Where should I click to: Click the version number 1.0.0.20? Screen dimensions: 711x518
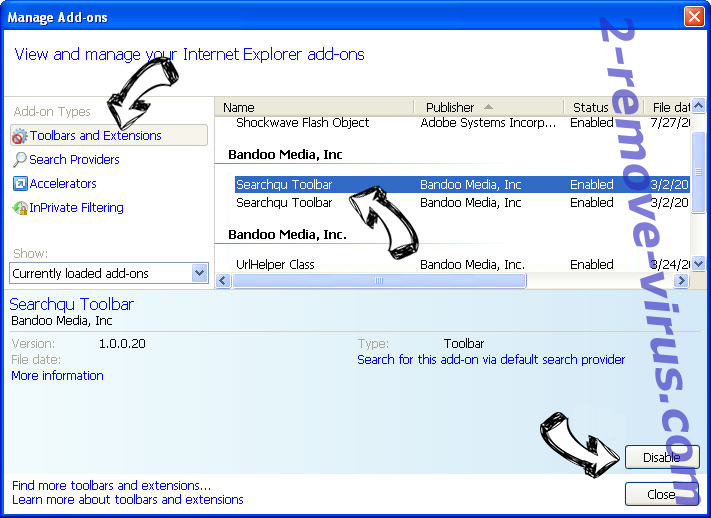(122, 344)
